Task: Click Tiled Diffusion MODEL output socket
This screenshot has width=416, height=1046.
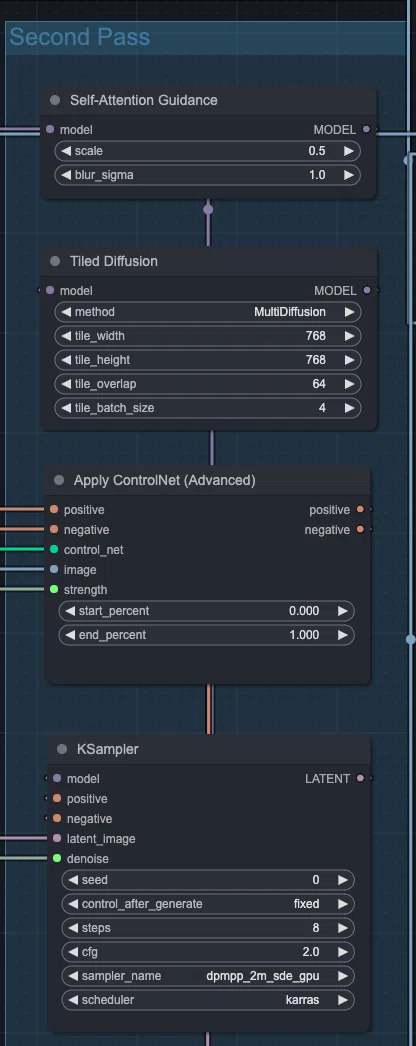Action: point(366,290)
